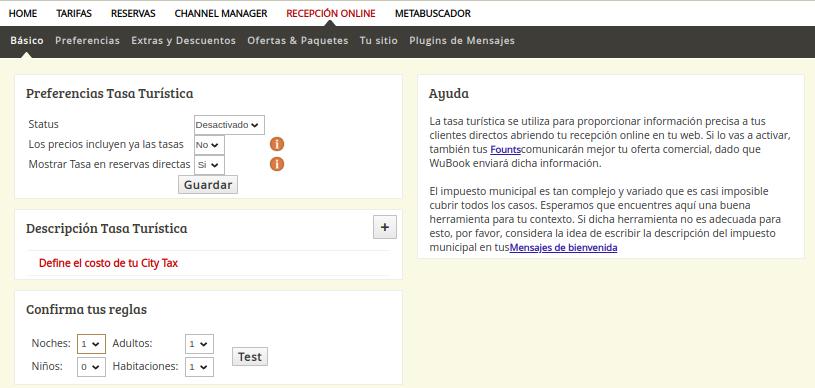Open the Noches dropdown

(91, 344)
